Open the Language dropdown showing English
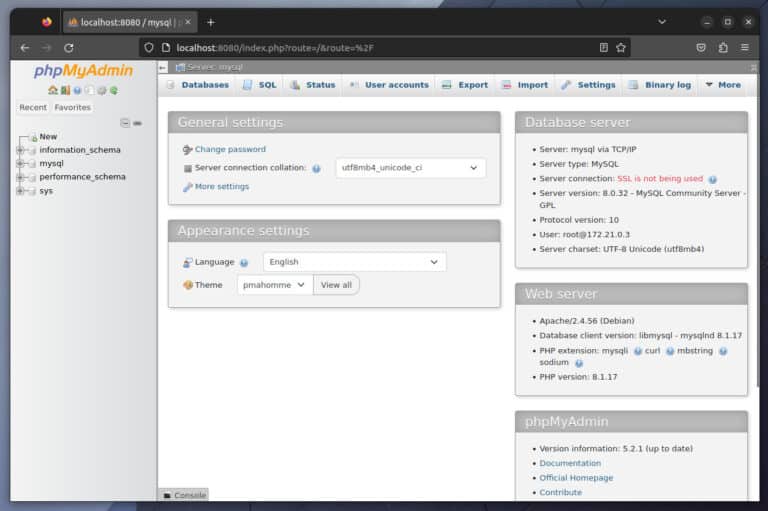This screenshot has height=511, width=768. point(354,262)
